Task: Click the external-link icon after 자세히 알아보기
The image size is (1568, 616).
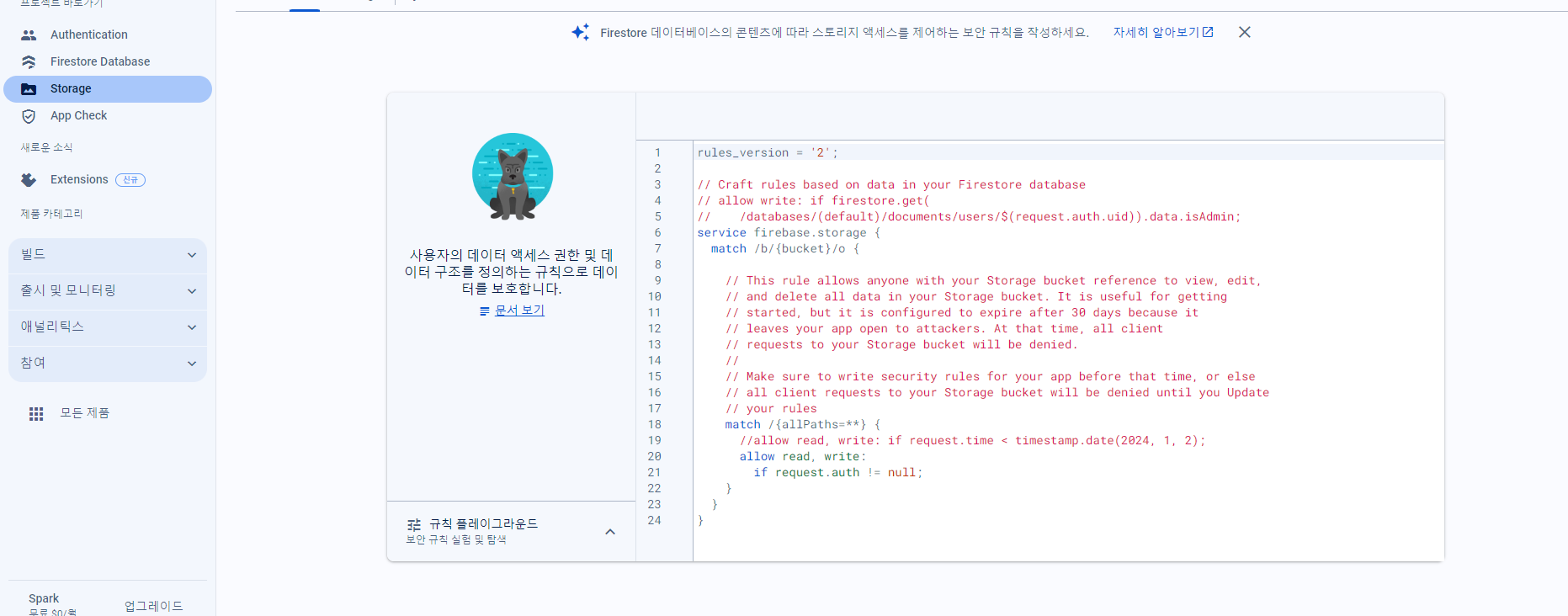Action: pos(1208,32)
